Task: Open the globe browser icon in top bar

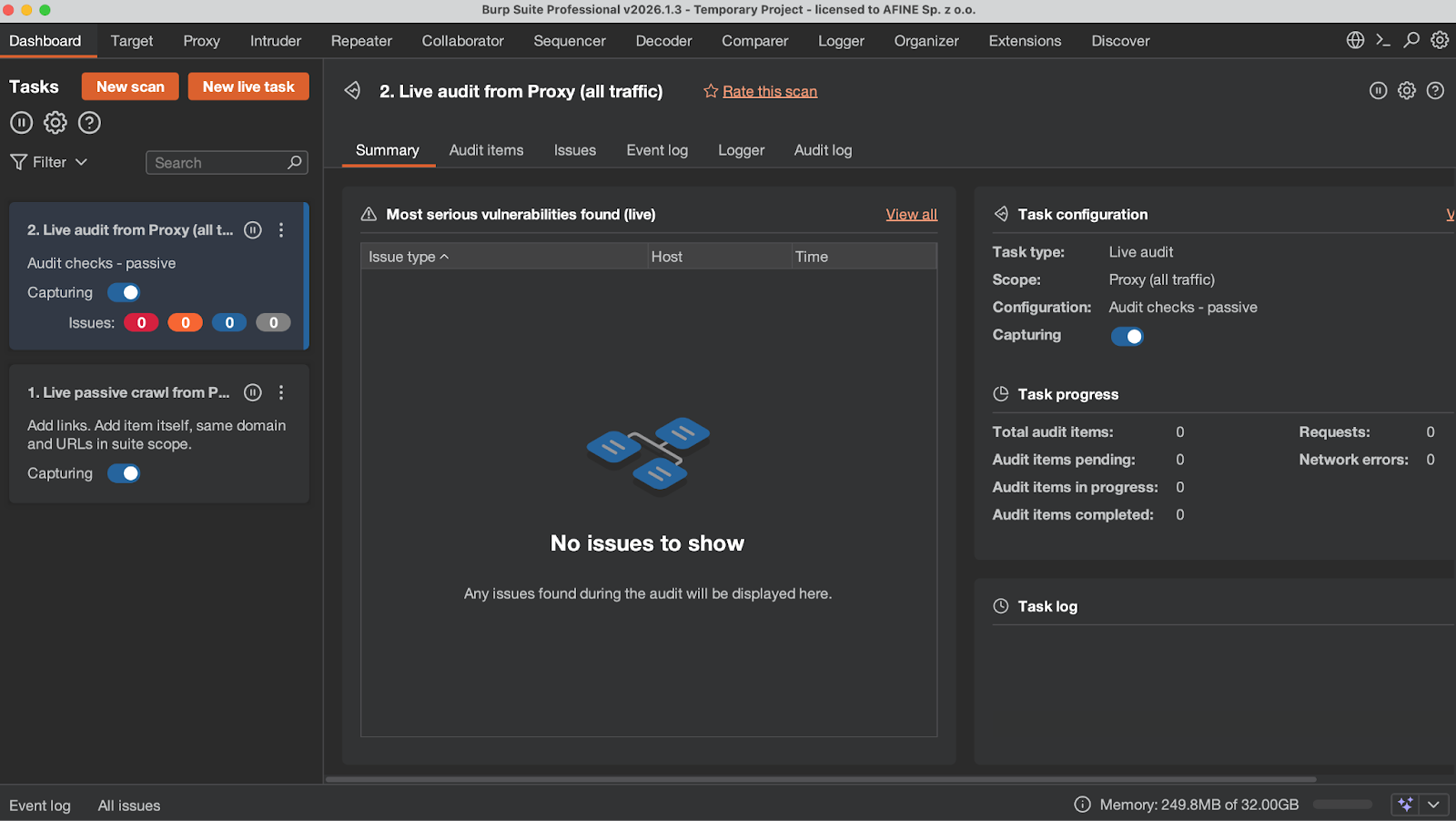Action: click(1355, 40)
